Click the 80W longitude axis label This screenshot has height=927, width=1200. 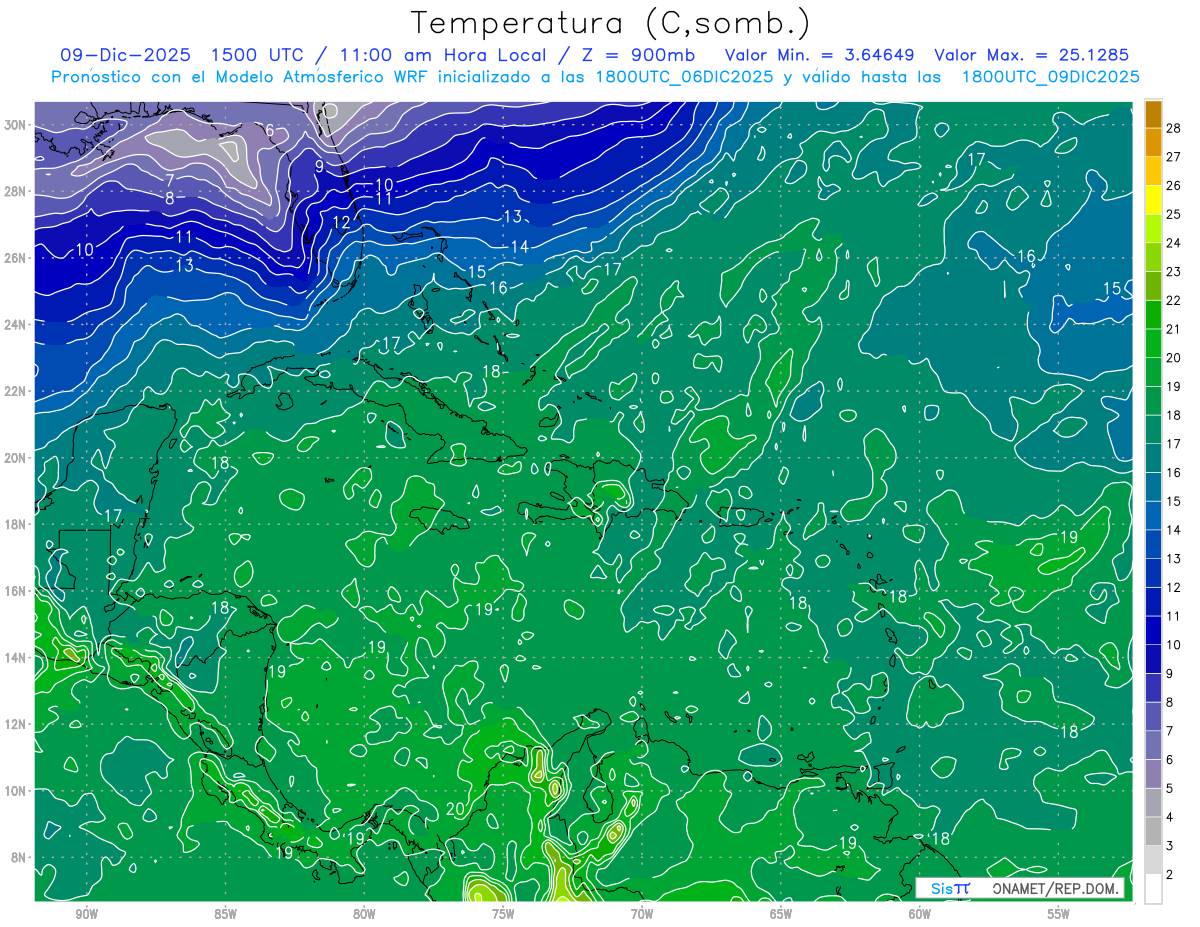364,914
